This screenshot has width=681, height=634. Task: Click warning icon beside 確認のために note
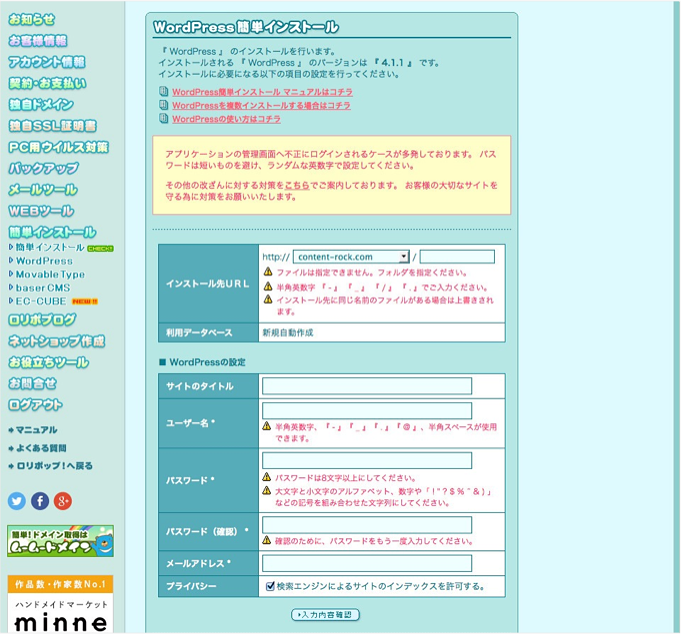tap(267, 541)
